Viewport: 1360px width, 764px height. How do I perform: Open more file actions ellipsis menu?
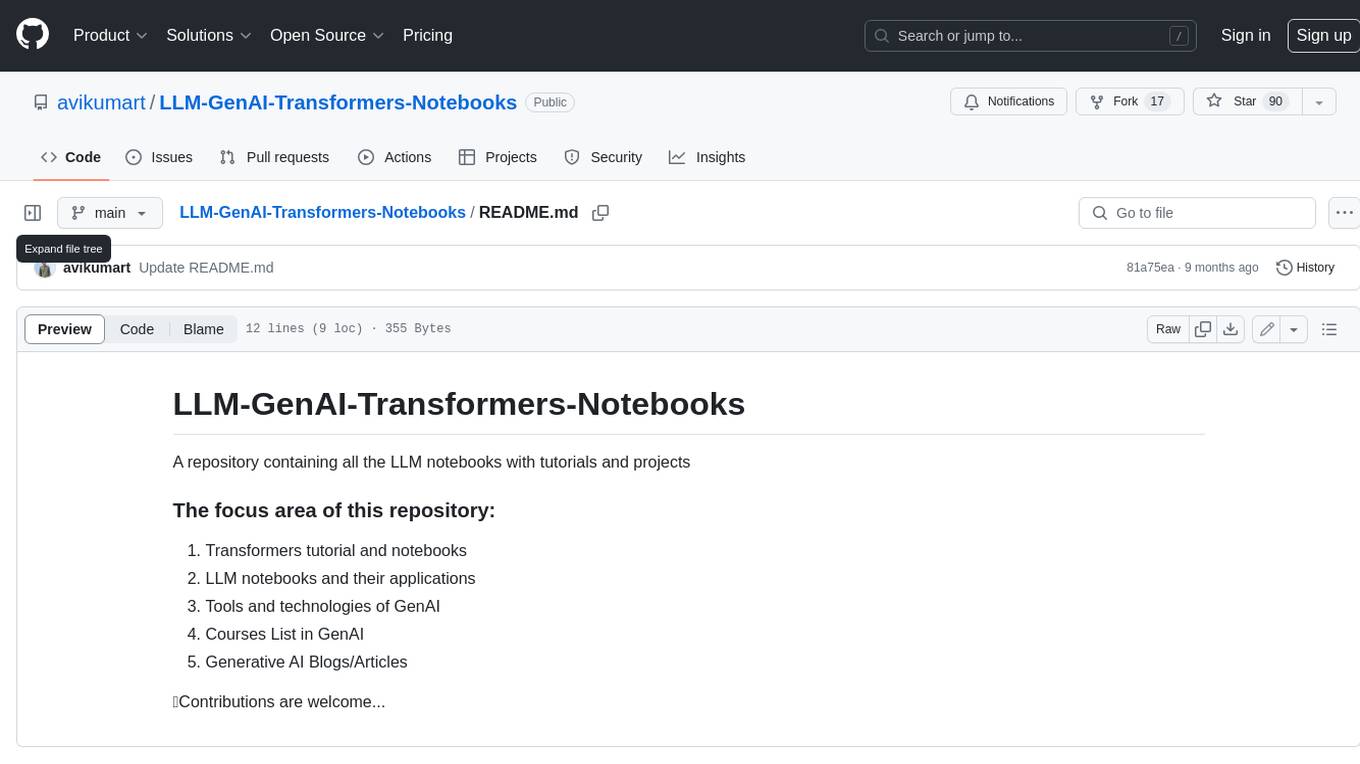point(1344,213)
